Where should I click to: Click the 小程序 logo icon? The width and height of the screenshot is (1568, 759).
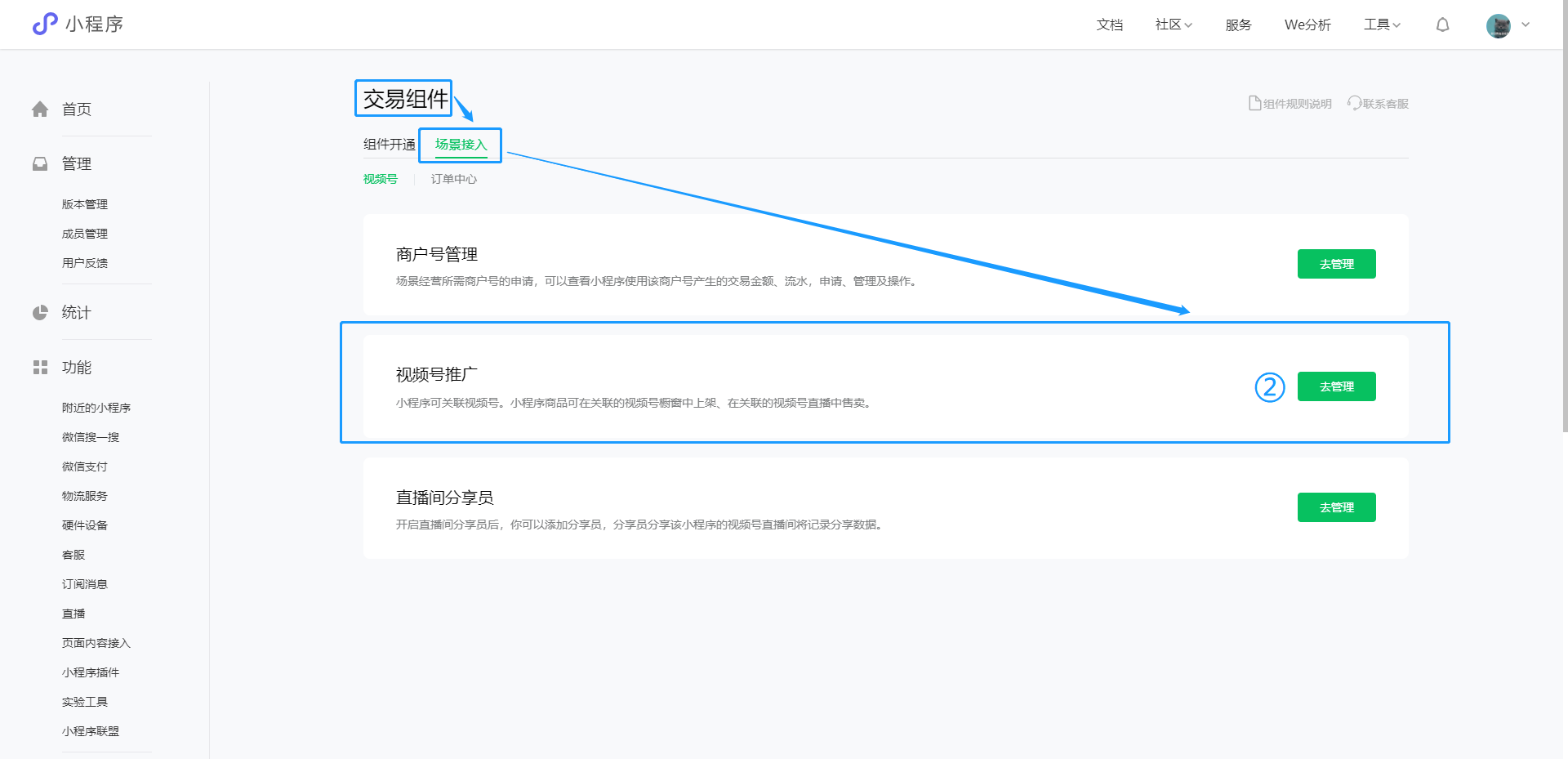click(x=45, y=24)
